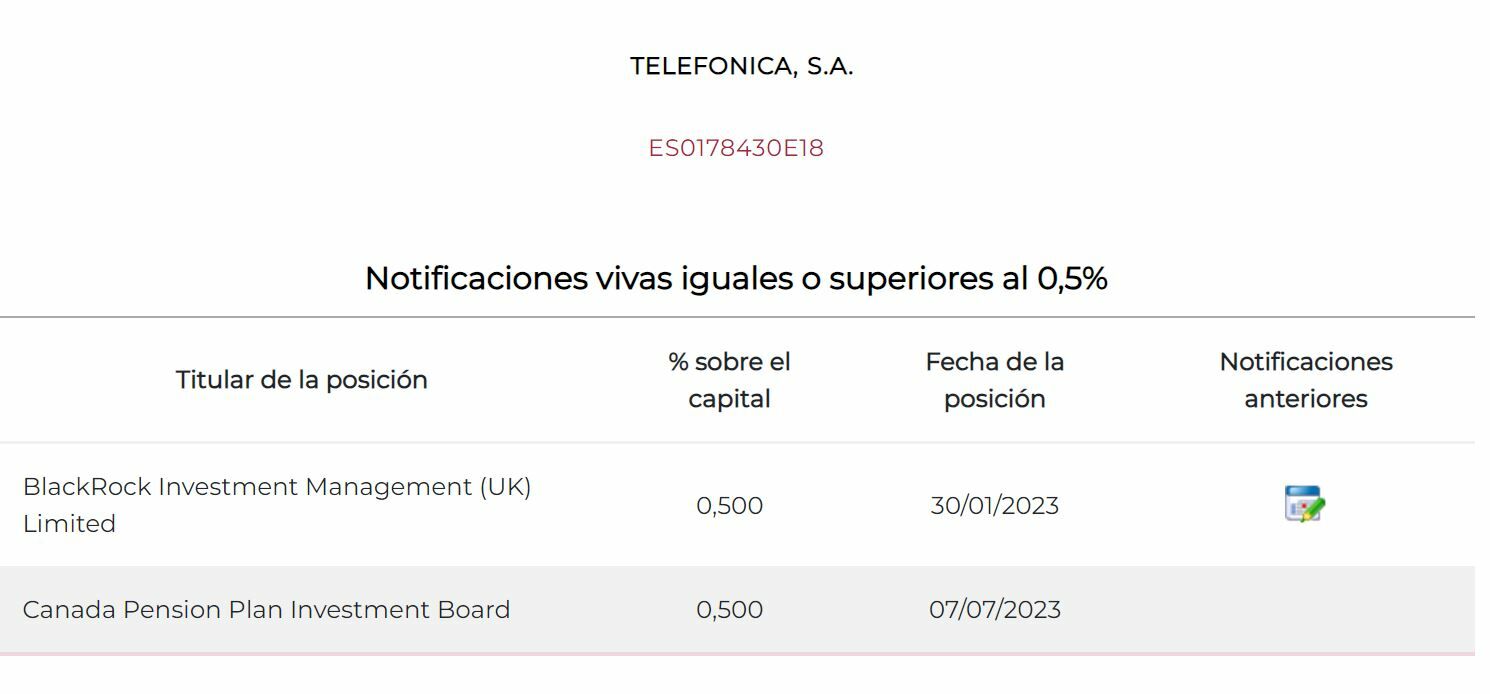The width and height of the screenshot is (1490, 694).
Task: Click Canada Pension Plan's 0,500 percentage
Action: pos(729,610)
